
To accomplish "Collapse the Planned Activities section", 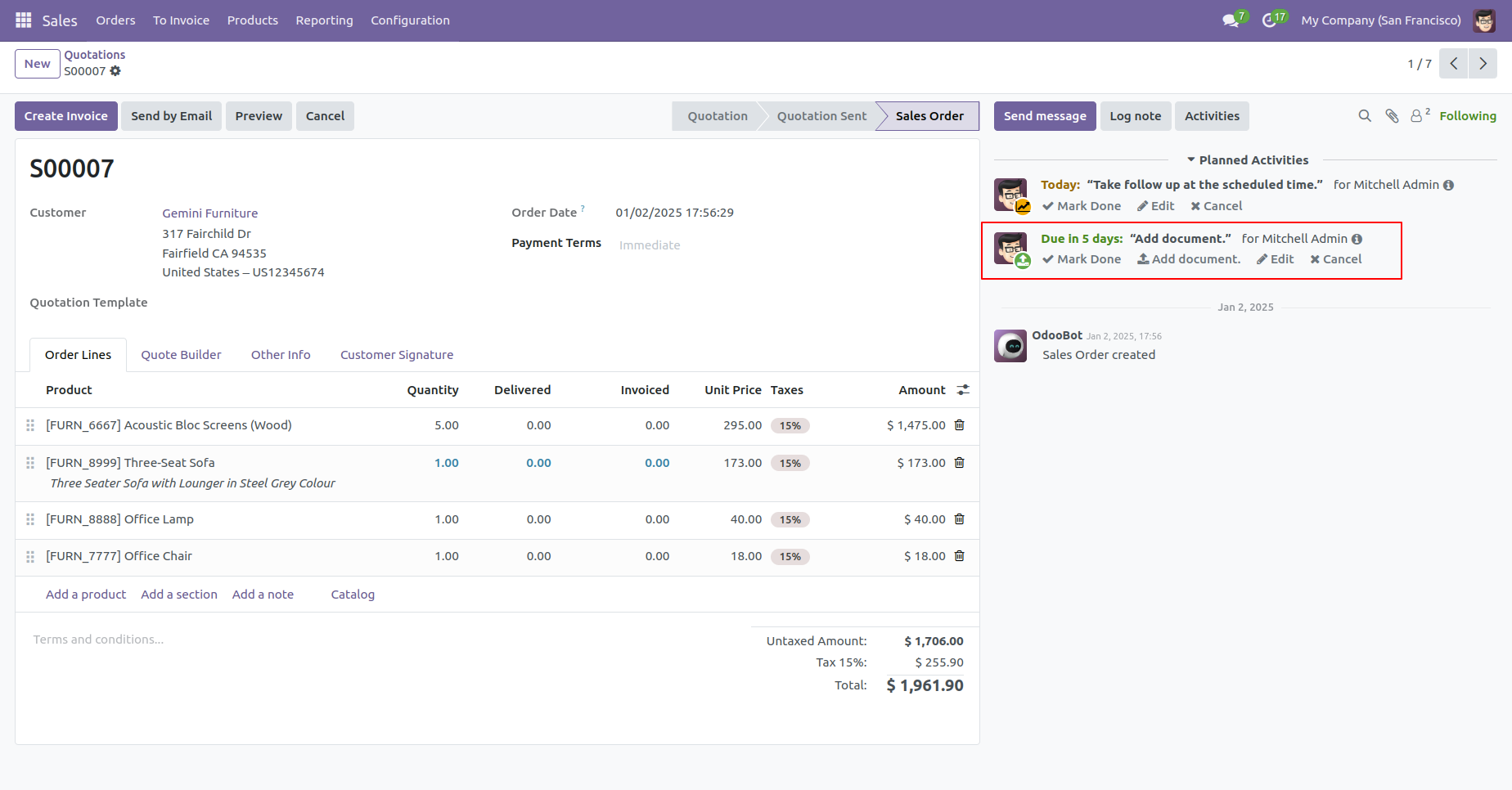I will pos(1248,160).
